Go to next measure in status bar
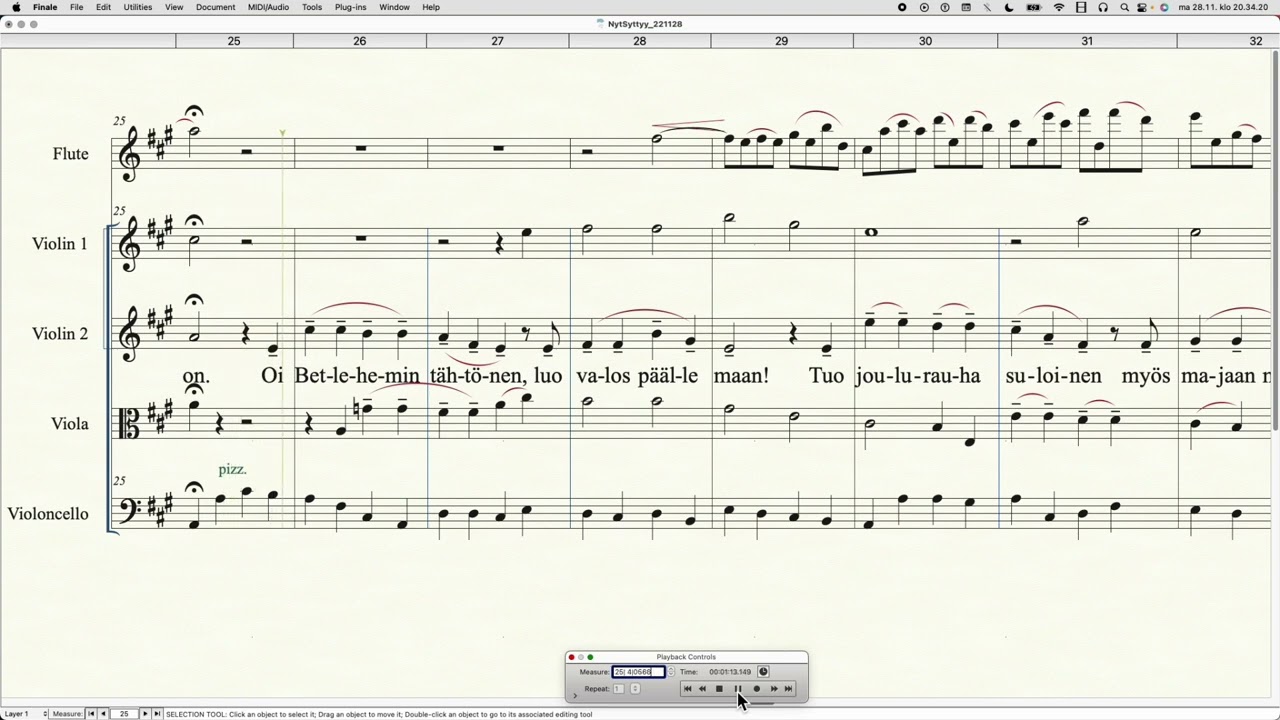 pyautogui.click(x=145, y=714)
